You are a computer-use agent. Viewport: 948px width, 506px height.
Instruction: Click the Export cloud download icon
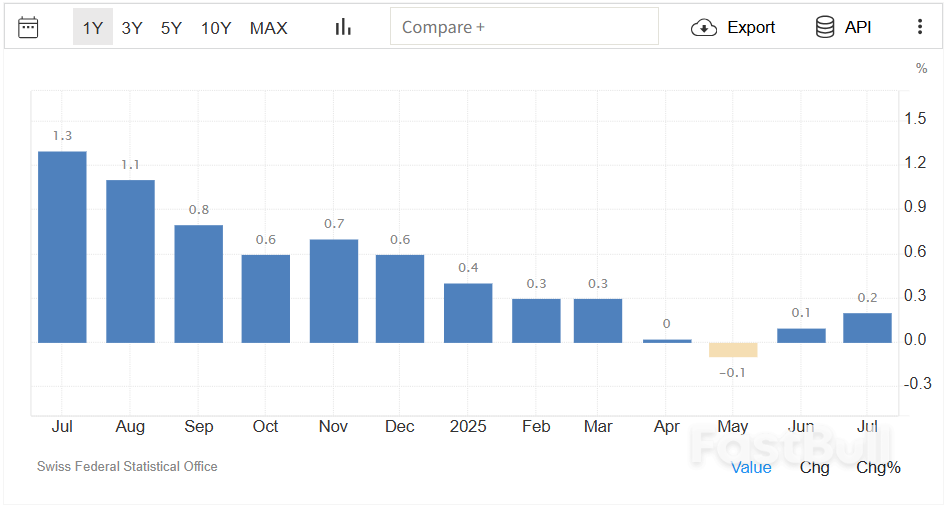tap(704, 27)
